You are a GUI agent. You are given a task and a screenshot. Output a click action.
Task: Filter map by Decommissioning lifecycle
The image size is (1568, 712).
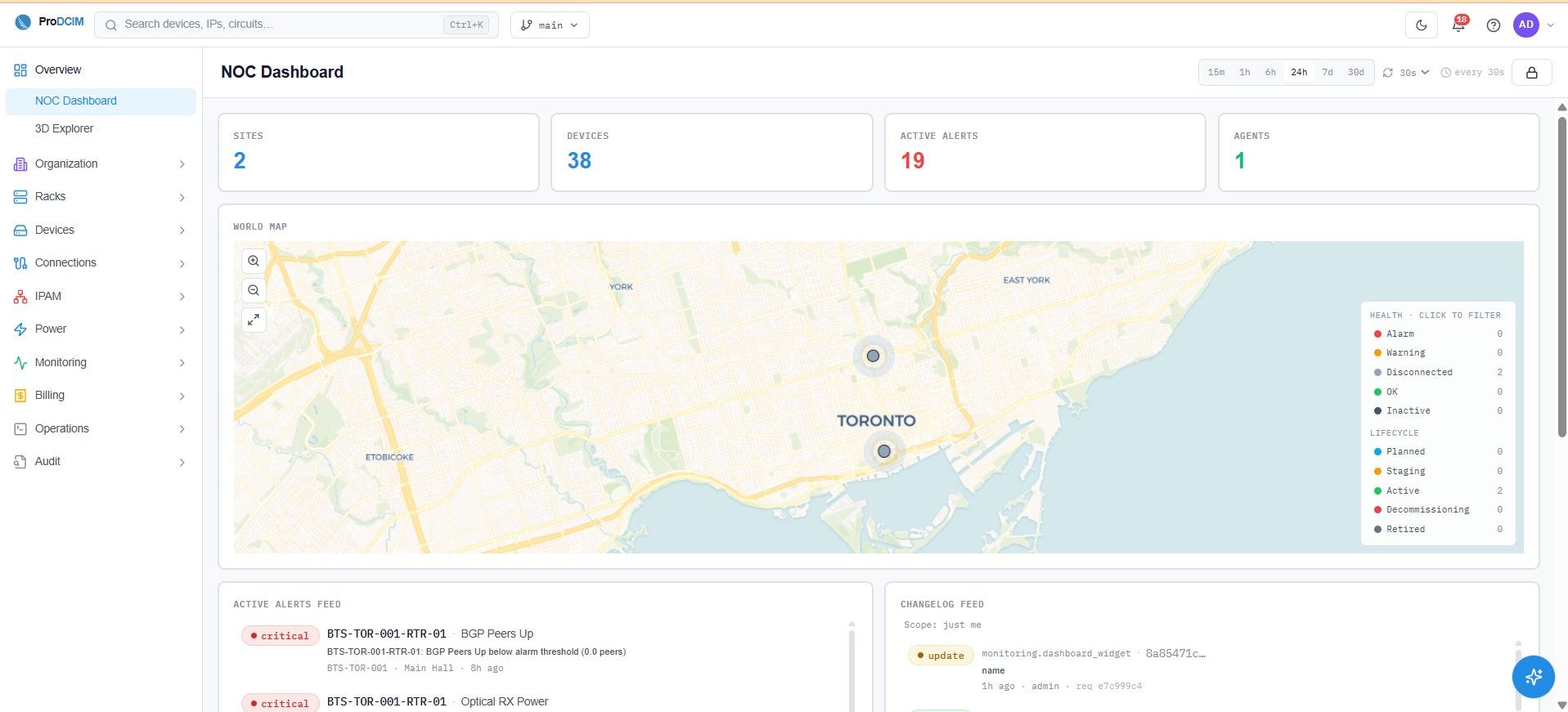click(x=1437, y=510)
